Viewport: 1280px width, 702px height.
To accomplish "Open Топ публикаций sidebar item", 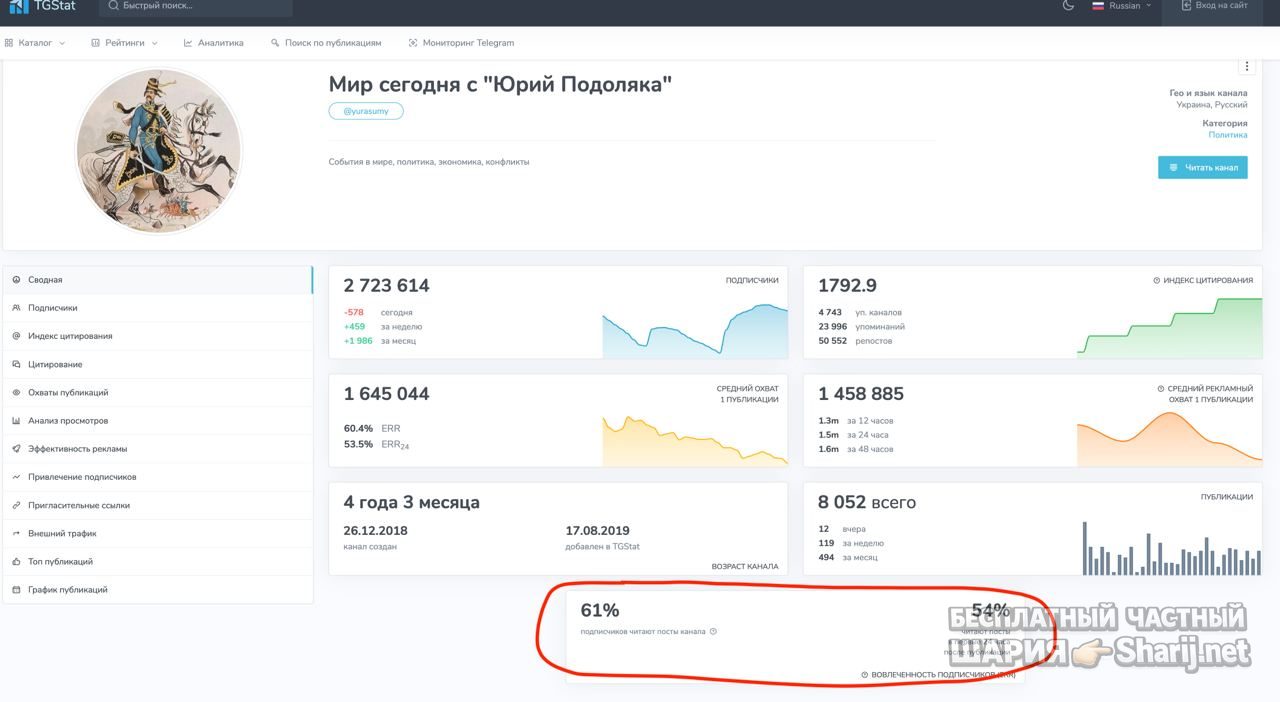I will pos(157,562).
